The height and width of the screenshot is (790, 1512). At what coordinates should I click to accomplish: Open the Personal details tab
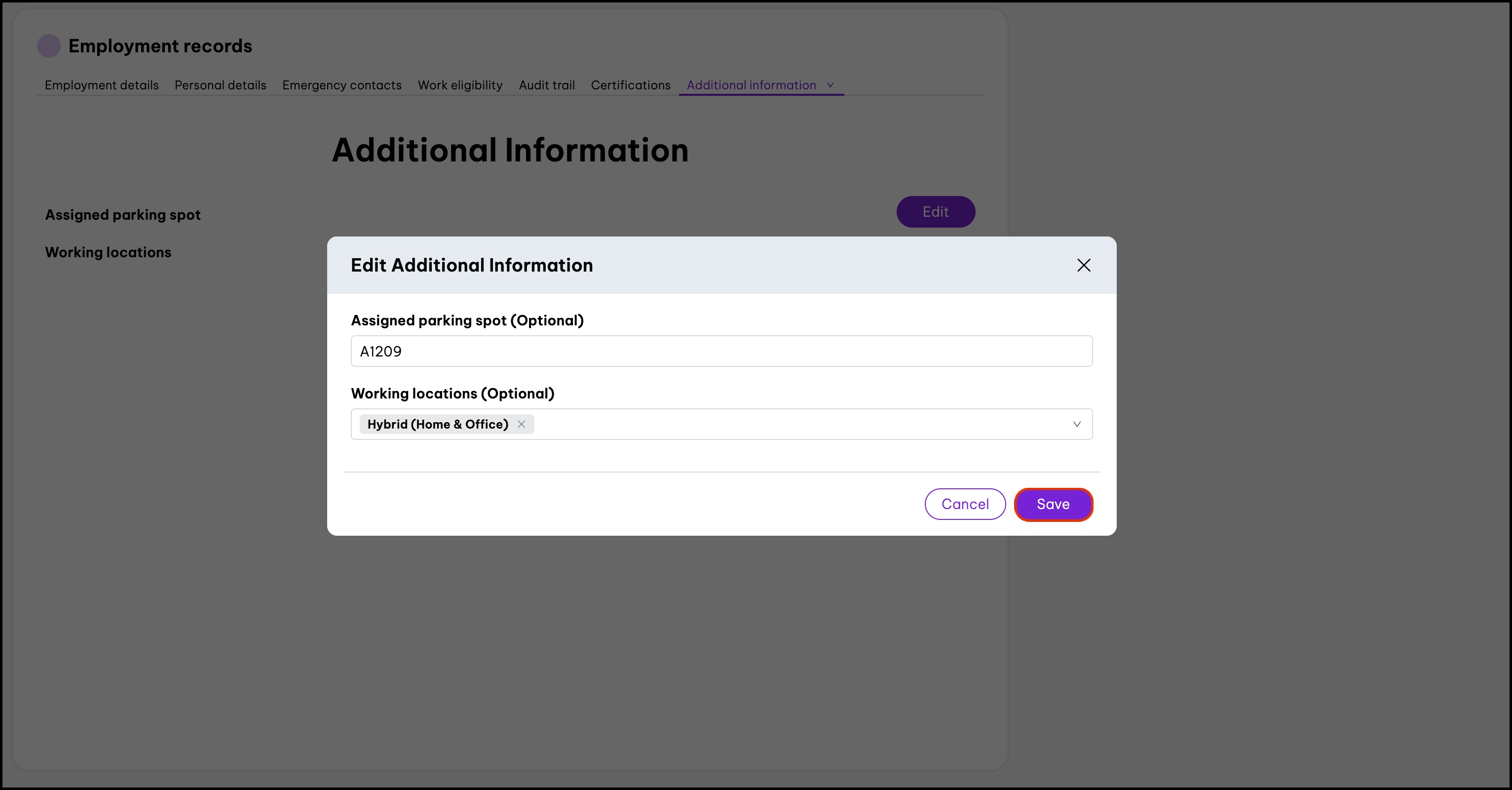coord(220,85)
